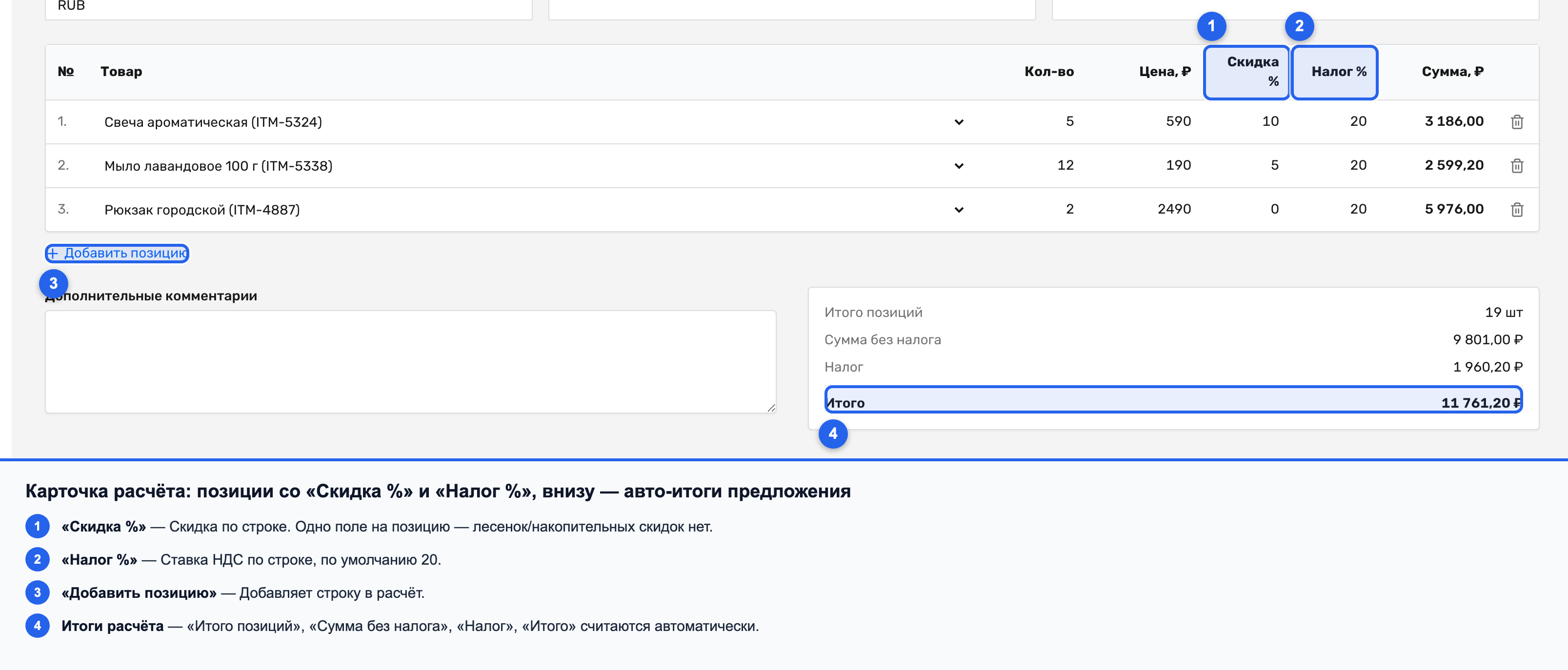Click annotation marker 3 near Добавить позицию
The image size is (1568, 670).
(x=54, y=284)
